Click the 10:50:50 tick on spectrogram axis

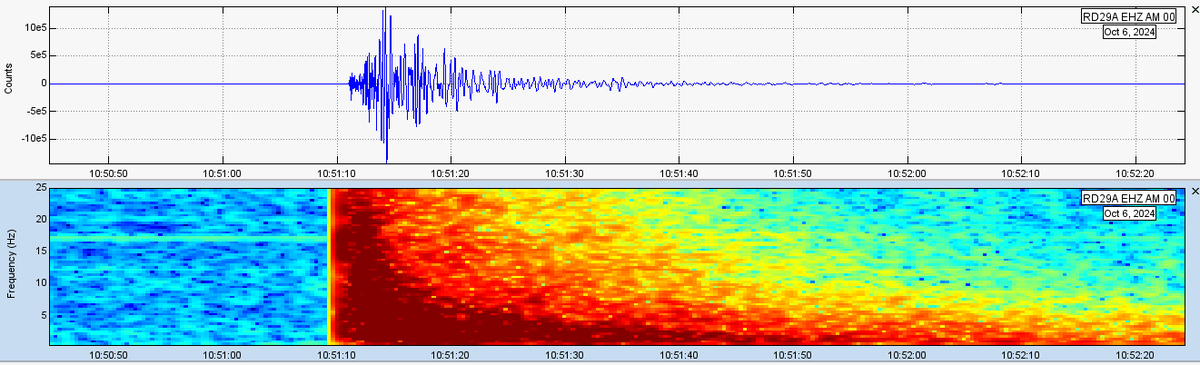coord(110,355)
